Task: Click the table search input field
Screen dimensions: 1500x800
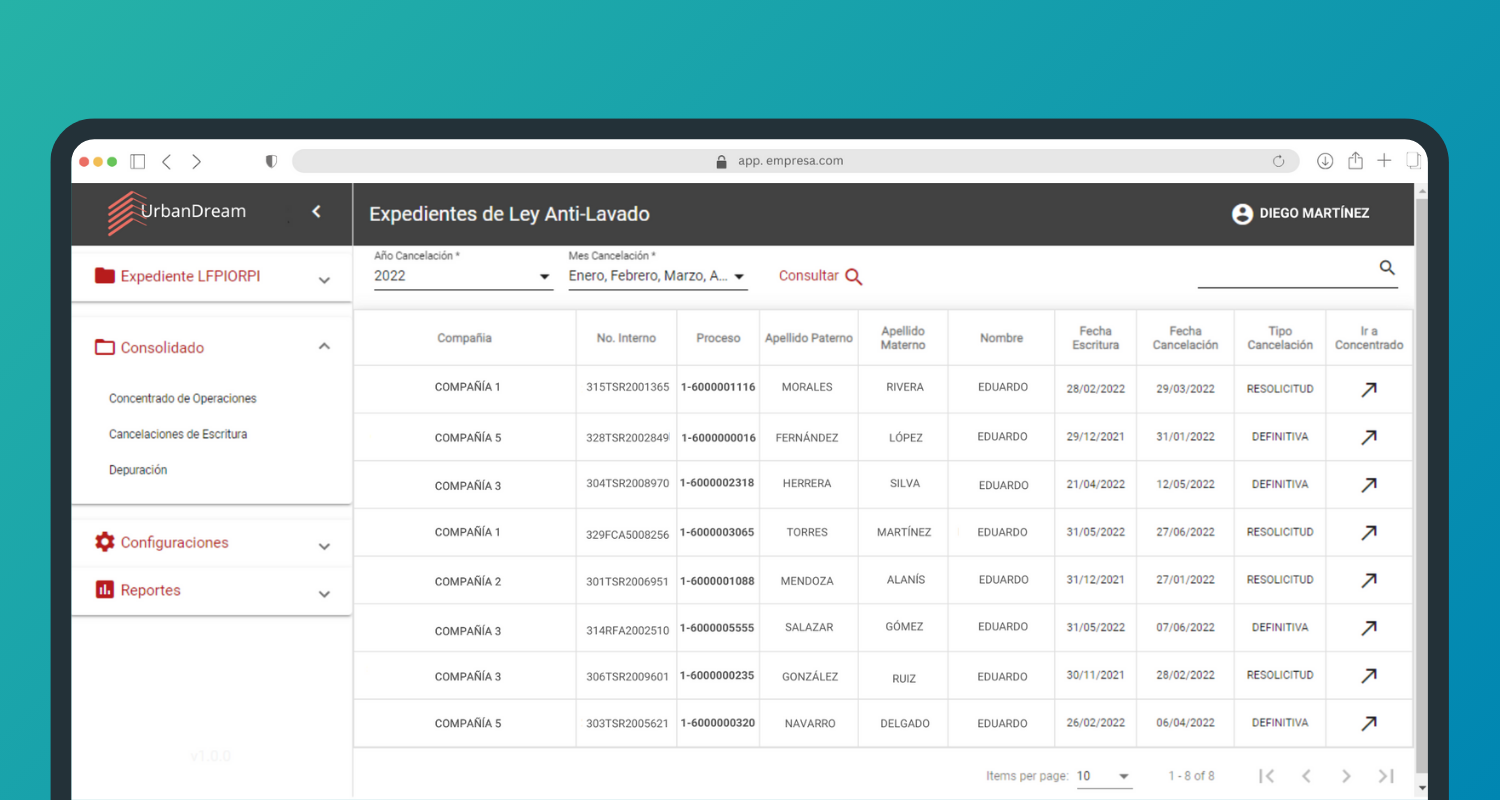Action: pyautogui.click(x=1285, y=270)
